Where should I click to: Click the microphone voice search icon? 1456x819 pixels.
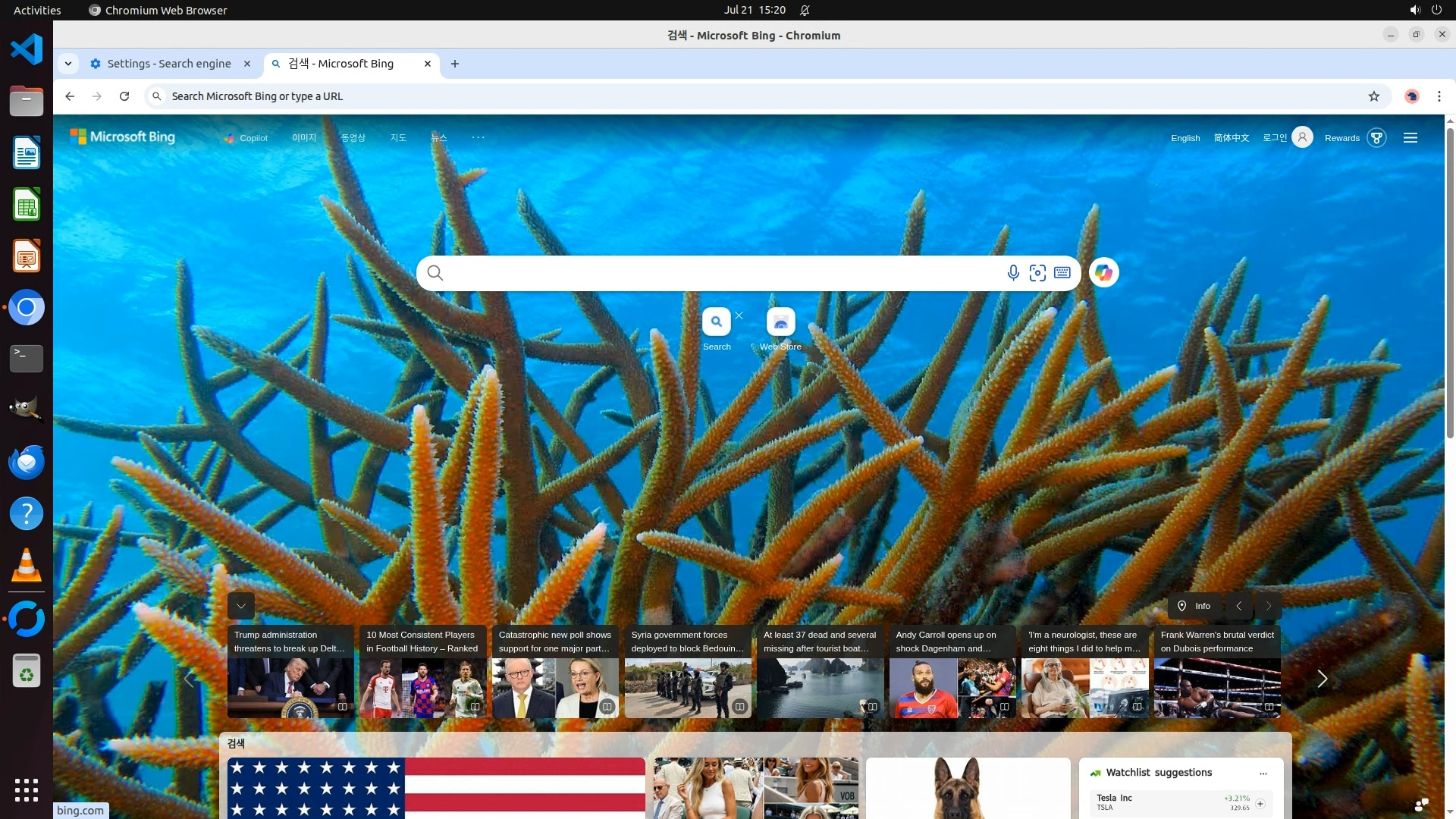click(1013, 273)
